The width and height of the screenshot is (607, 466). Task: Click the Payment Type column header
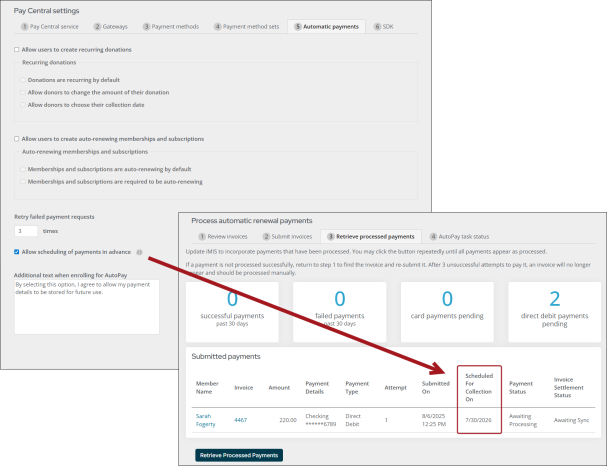(357, 387)
